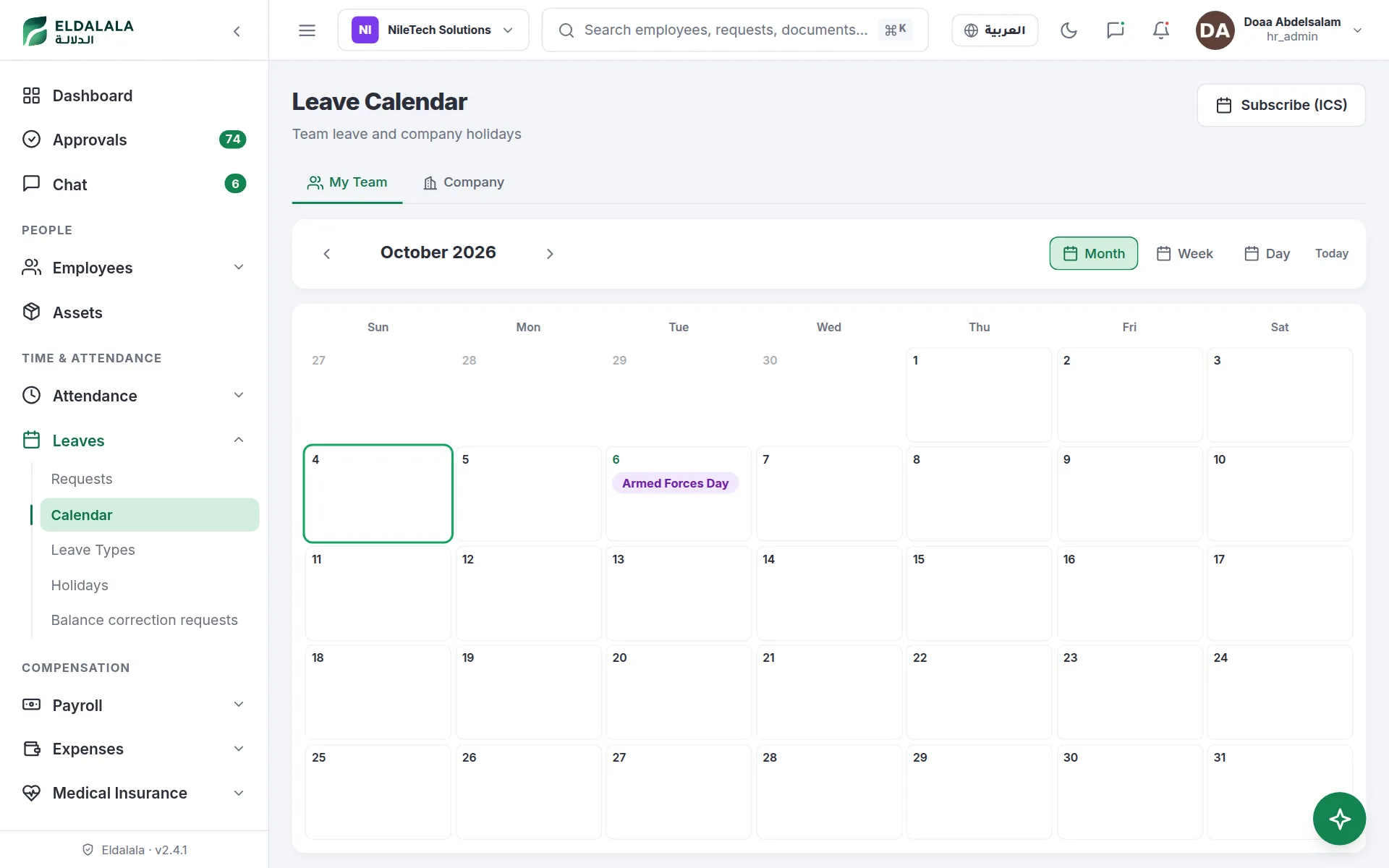Click the DA user avatar

tap(1215, 30)
